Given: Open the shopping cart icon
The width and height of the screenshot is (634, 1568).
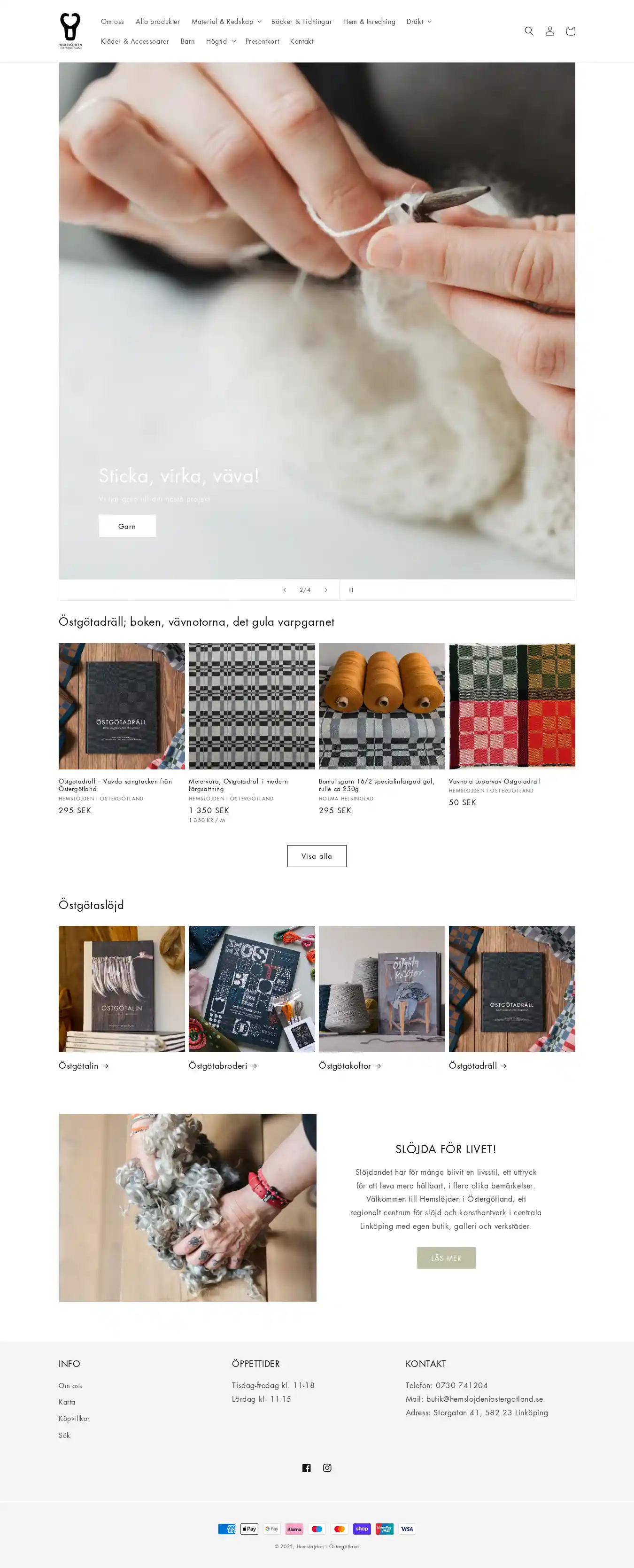Looking at the screenshot, I should click(570, 31).
